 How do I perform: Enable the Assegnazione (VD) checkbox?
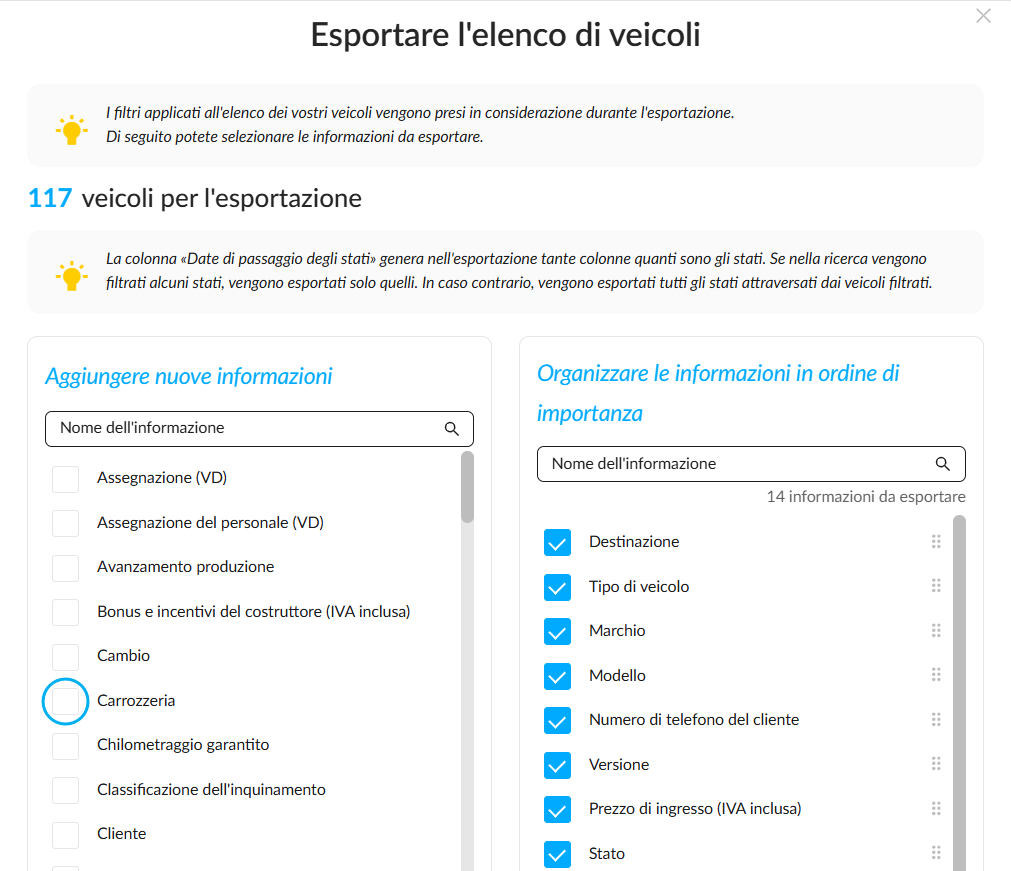point(65,479)
